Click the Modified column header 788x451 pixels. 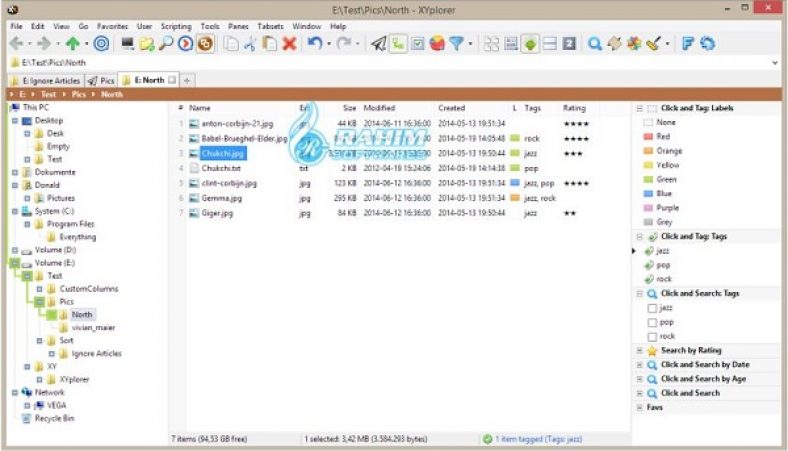pos(379,108)
